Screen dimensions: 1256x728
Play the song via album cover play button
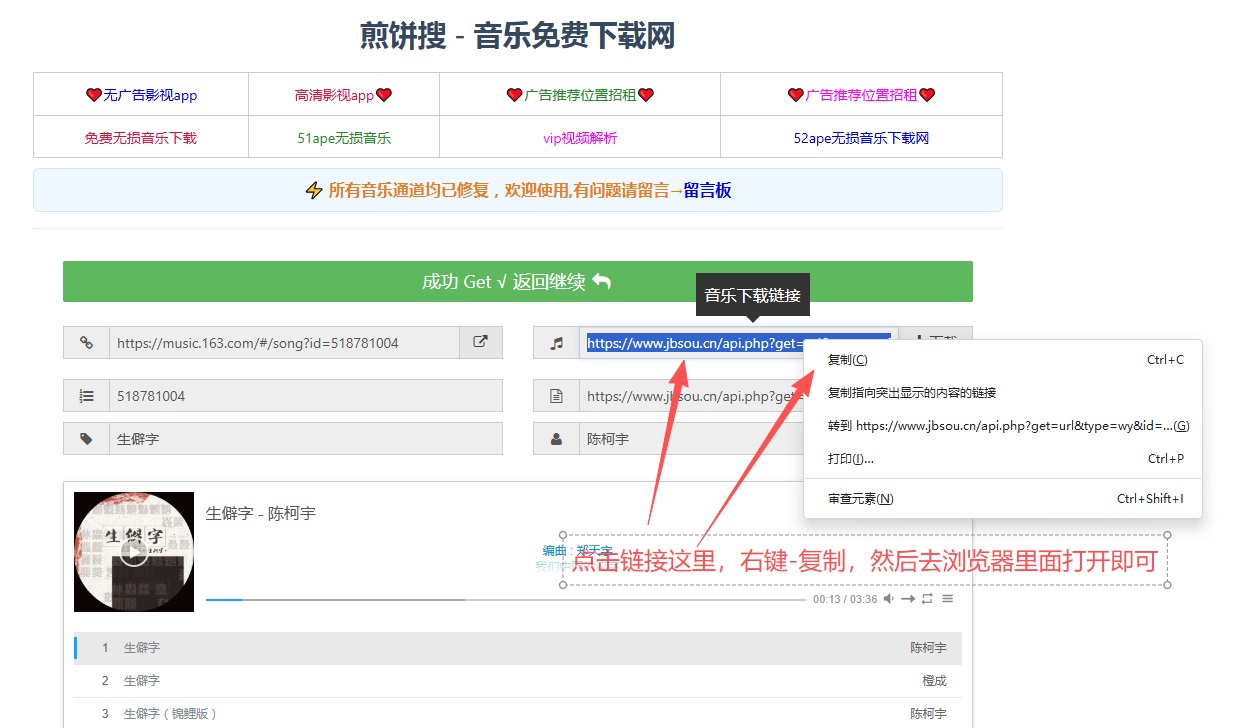[x=134, y=552]
